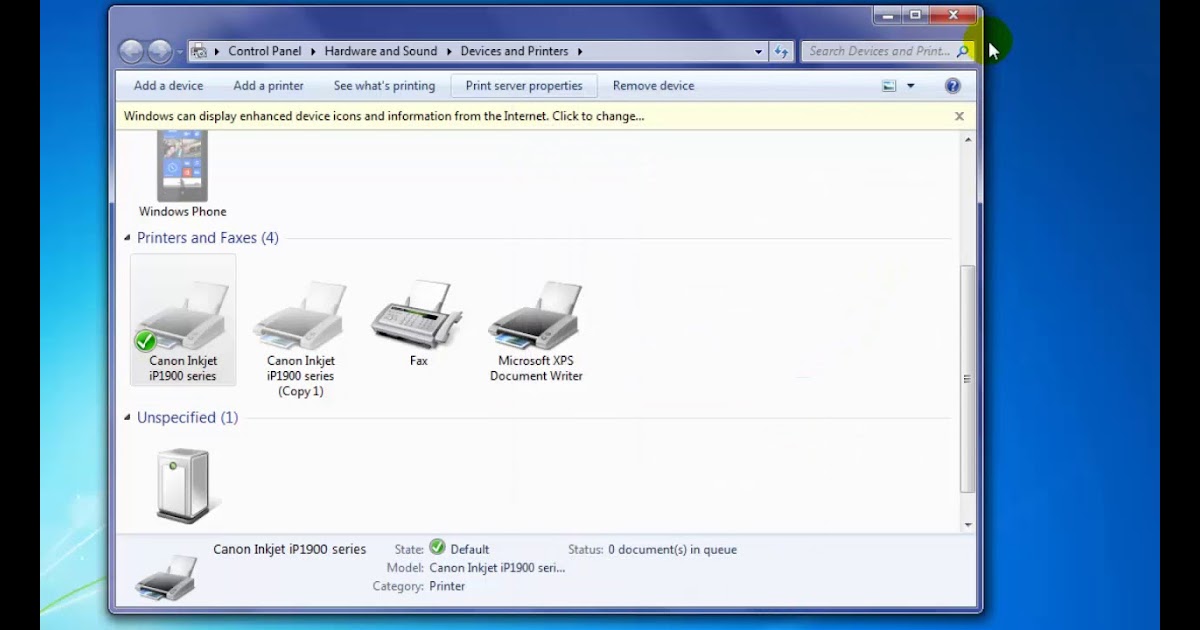This screenshot has width=1200, height=630.
Task: Click Add a device
Action: (x=168, y=86)
